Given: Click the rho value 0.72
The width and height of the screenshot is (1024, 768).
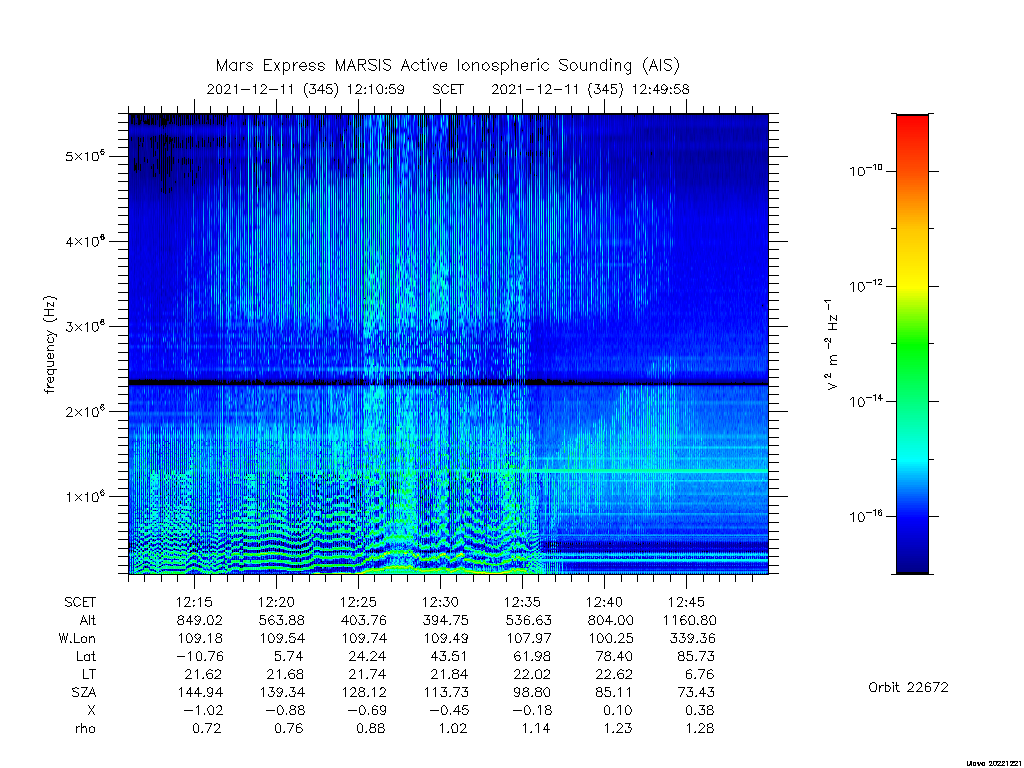Looking at the screenshot, I should [208, 728].
